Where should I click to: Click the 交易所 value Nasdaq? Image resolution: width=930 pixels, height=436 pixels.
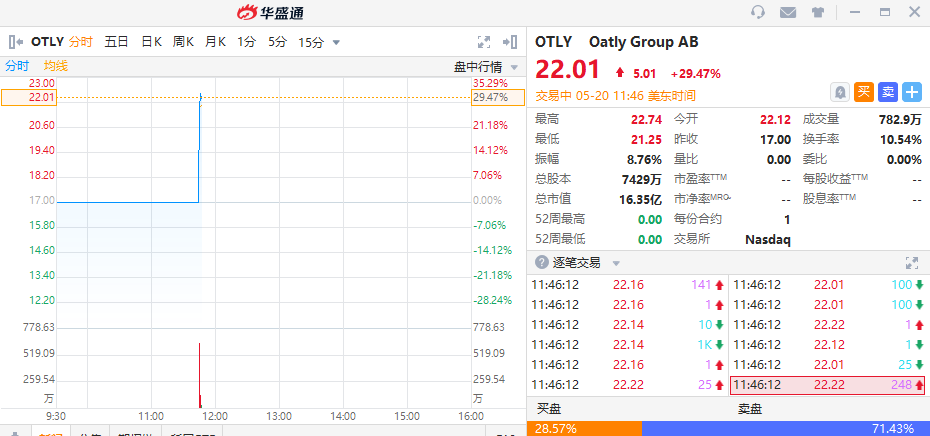768,240
